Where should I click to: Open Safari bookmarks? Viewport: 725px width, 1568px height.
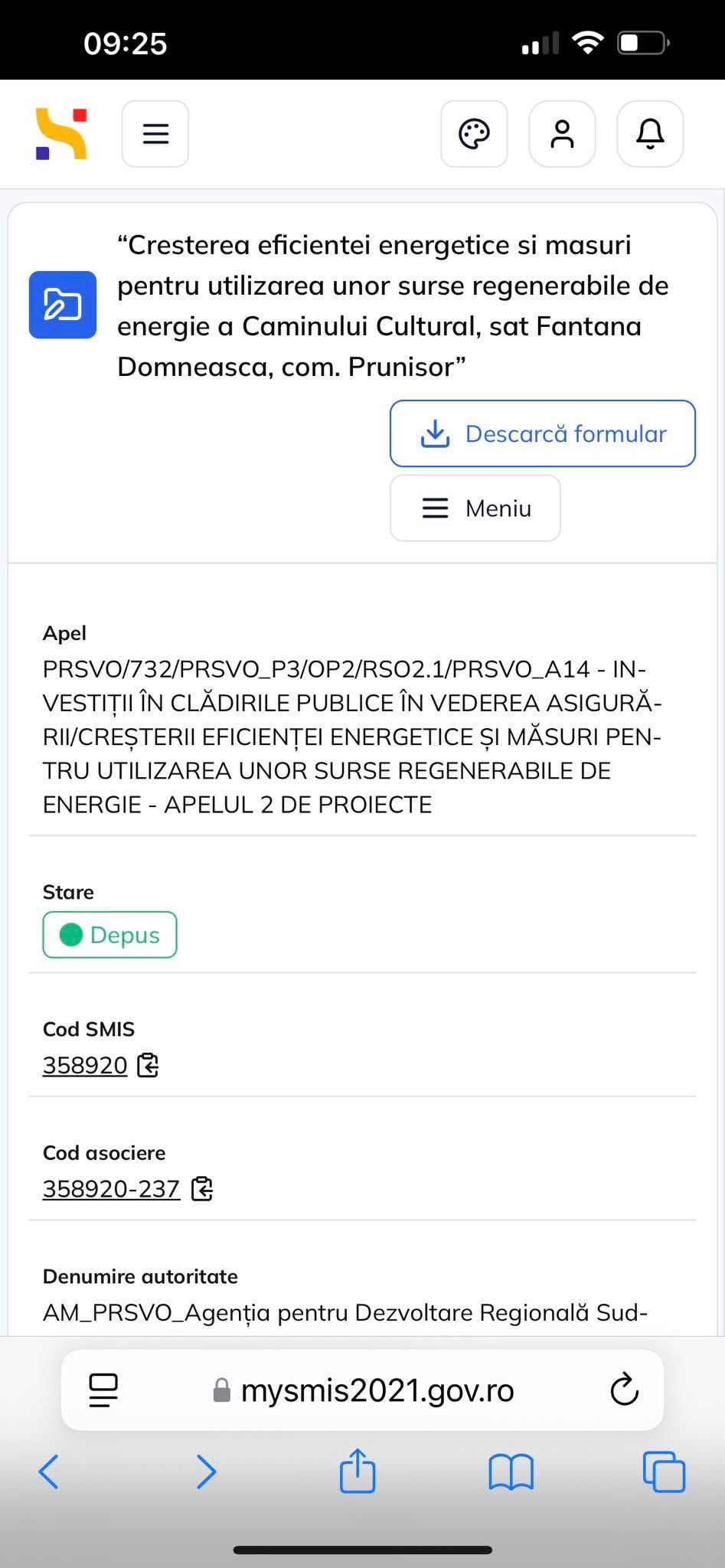(x=511, y=1472)
